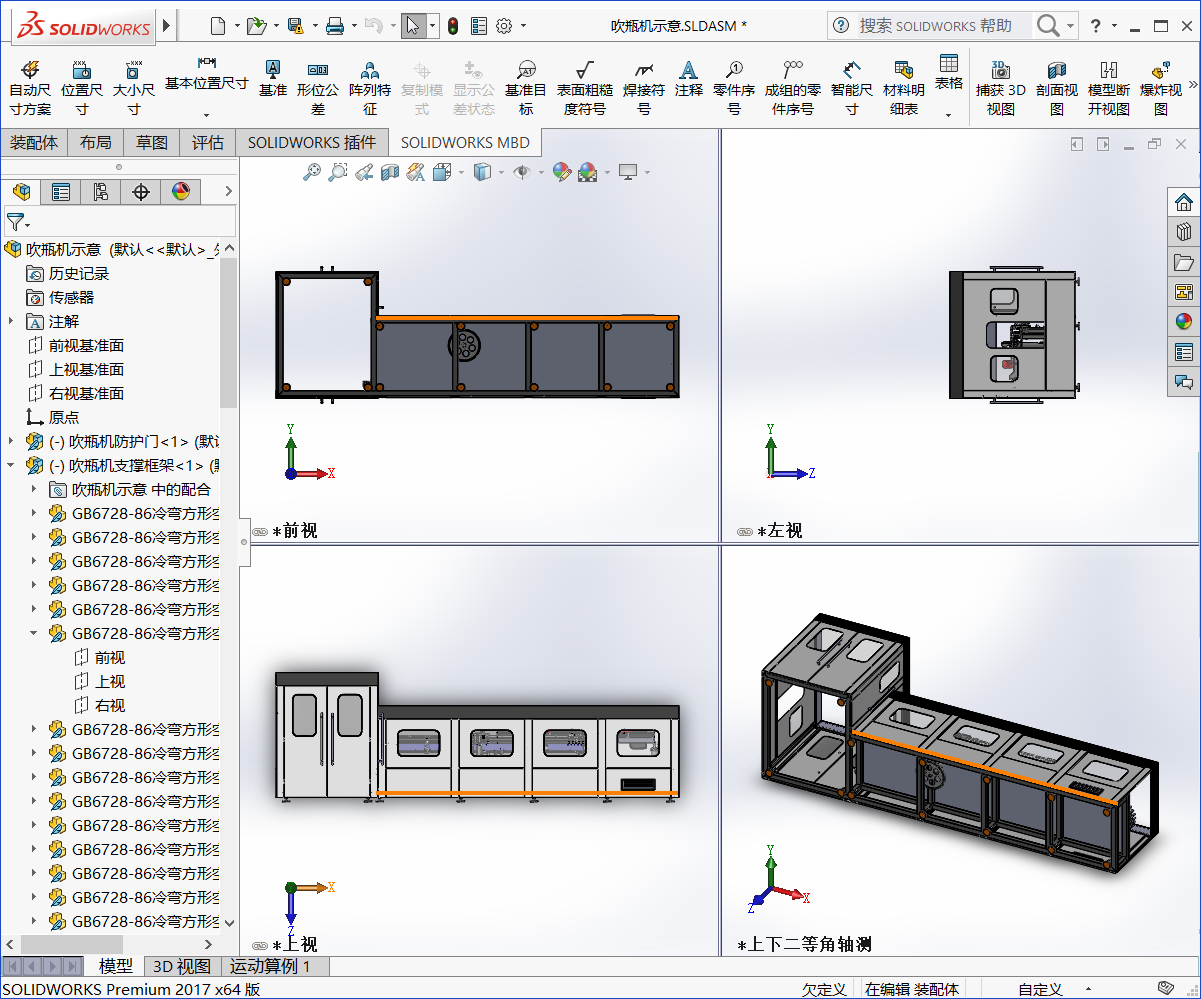Select the Location Dimension (位置尺寸) tool
1201x999 pixels.
coord(82,87)
